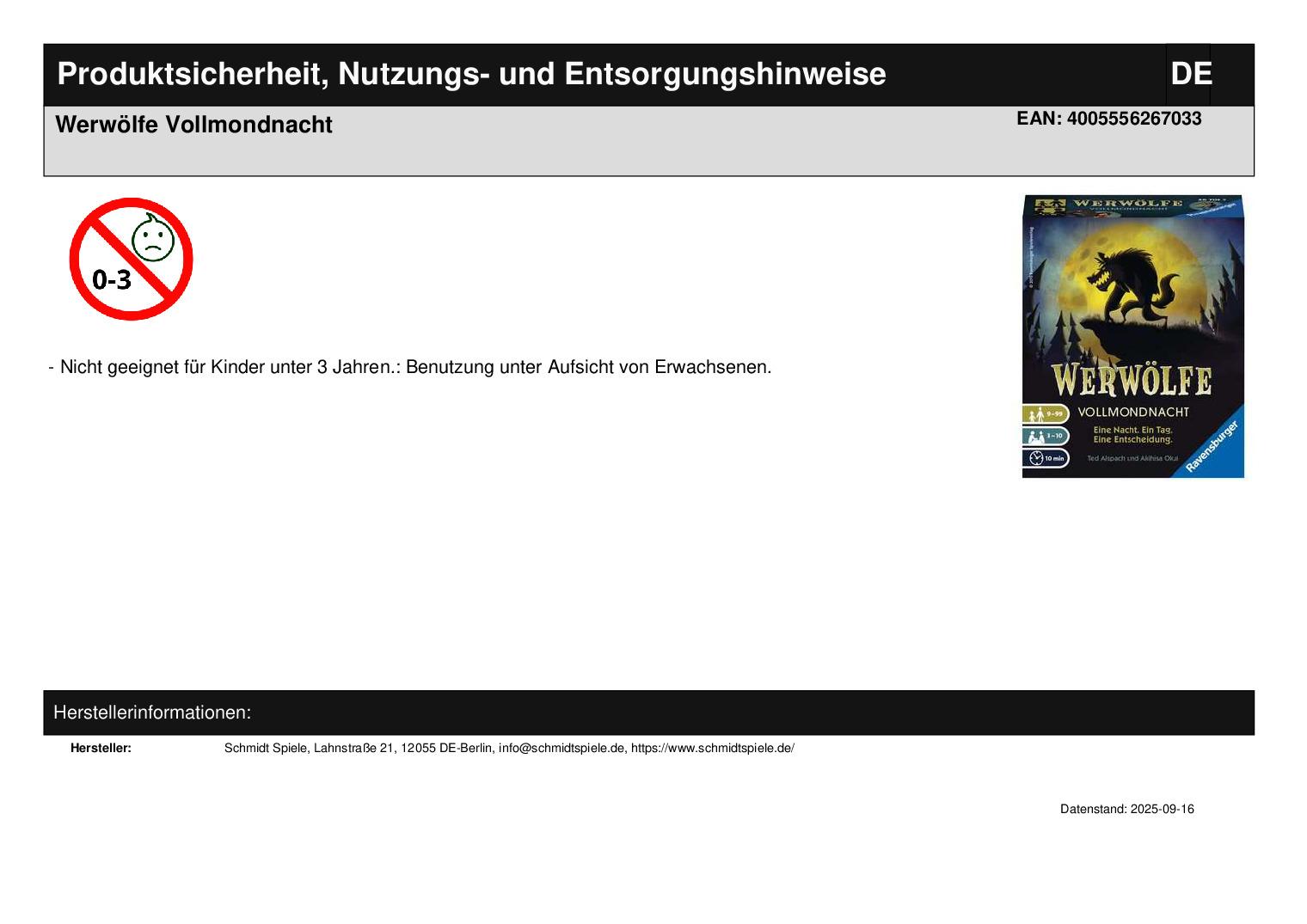Screen dimensions: 1307x924
Task: Click the product name 'Werwölfe Vollmondnacht'
Action: tap(193, 125)
